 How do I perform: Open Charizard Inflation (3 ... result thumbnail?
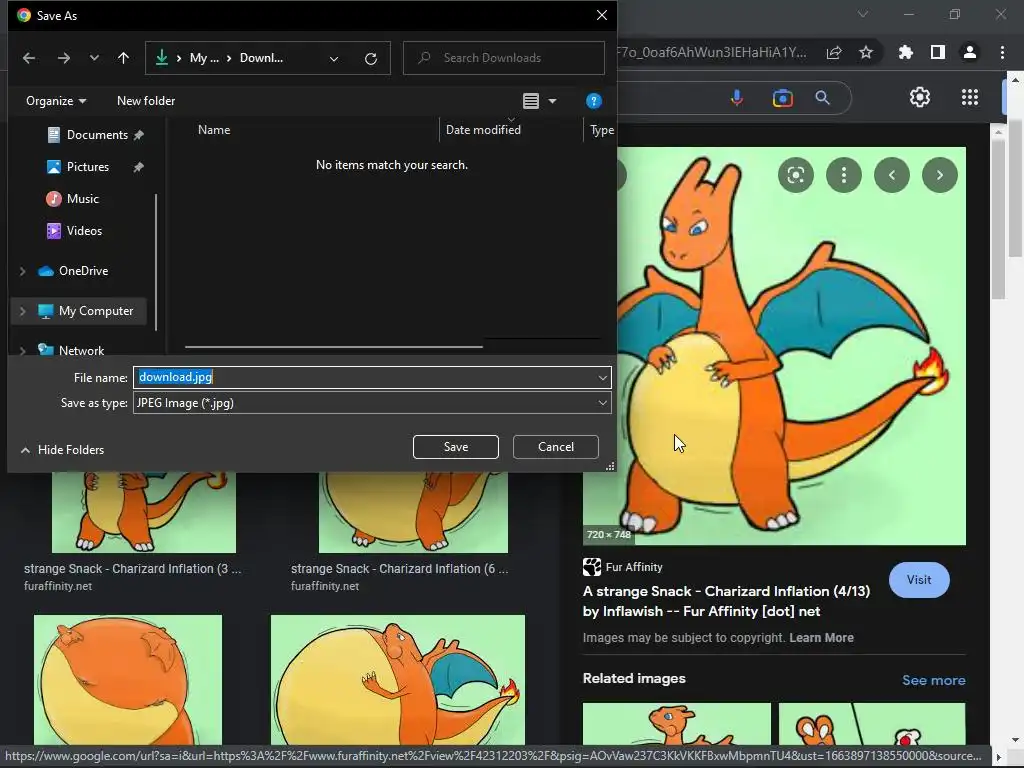[x=144, y=513]
